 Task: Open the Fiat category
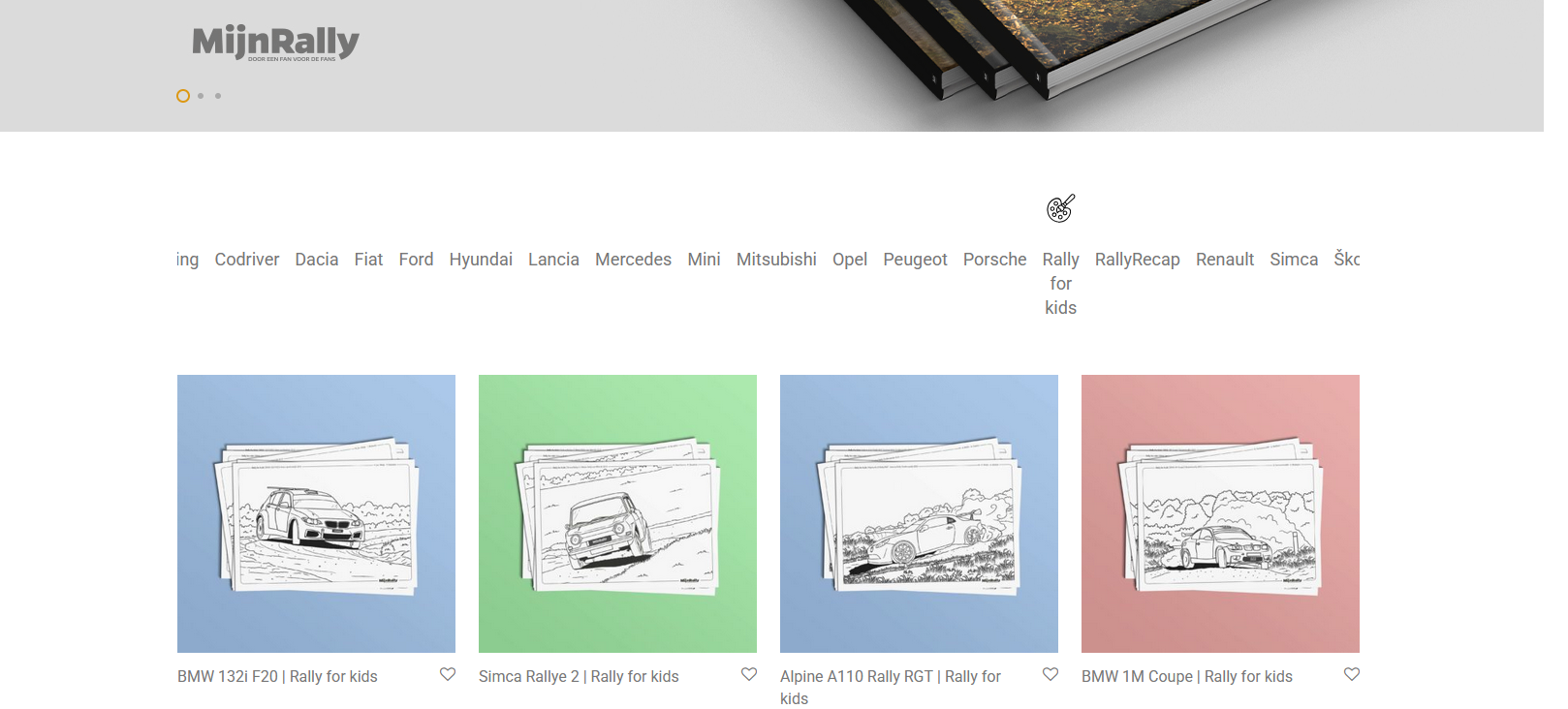coord(368,260)
